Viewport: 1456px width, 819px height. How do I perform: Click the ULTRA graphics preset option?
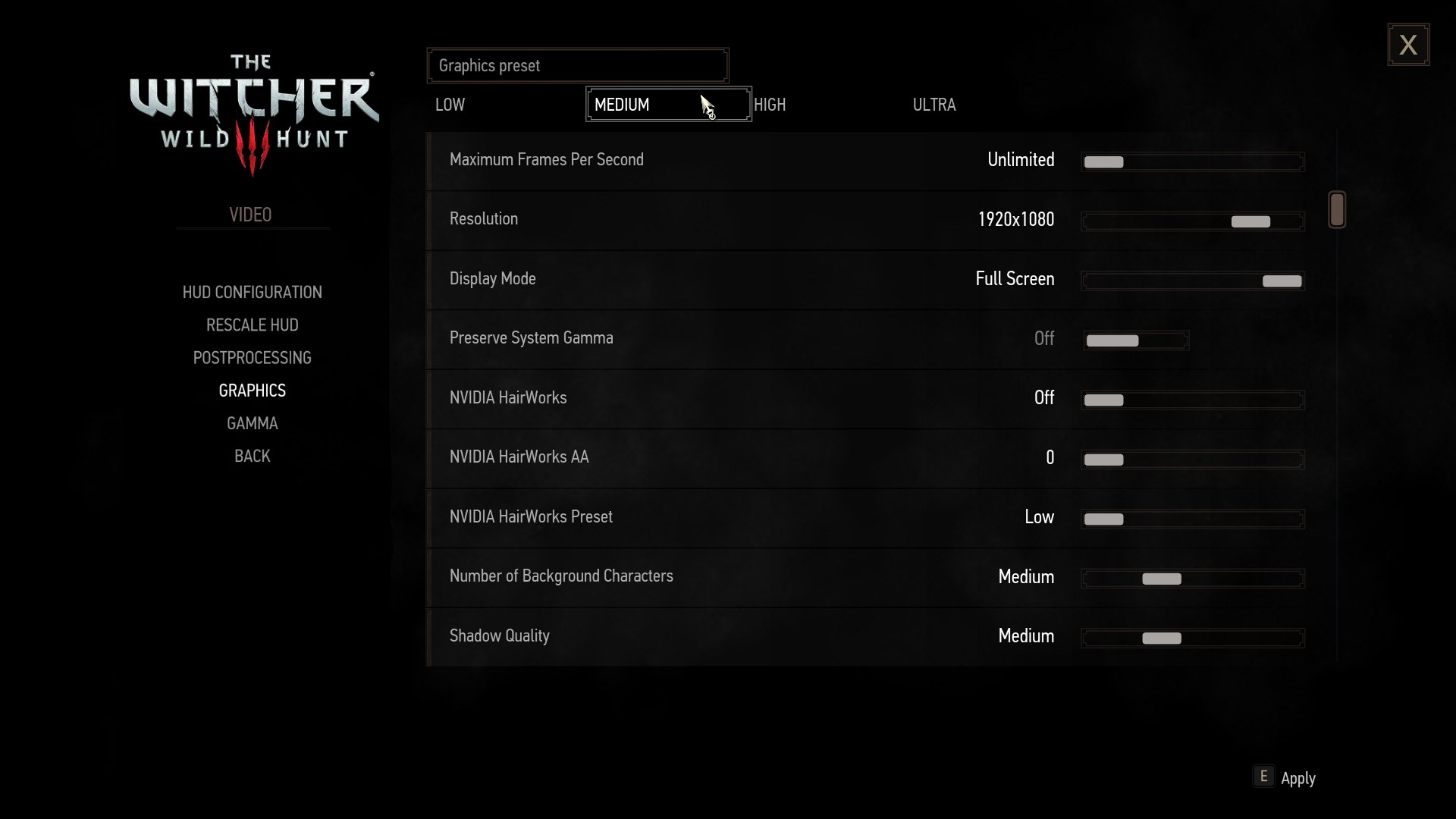(x=934, y=104)
